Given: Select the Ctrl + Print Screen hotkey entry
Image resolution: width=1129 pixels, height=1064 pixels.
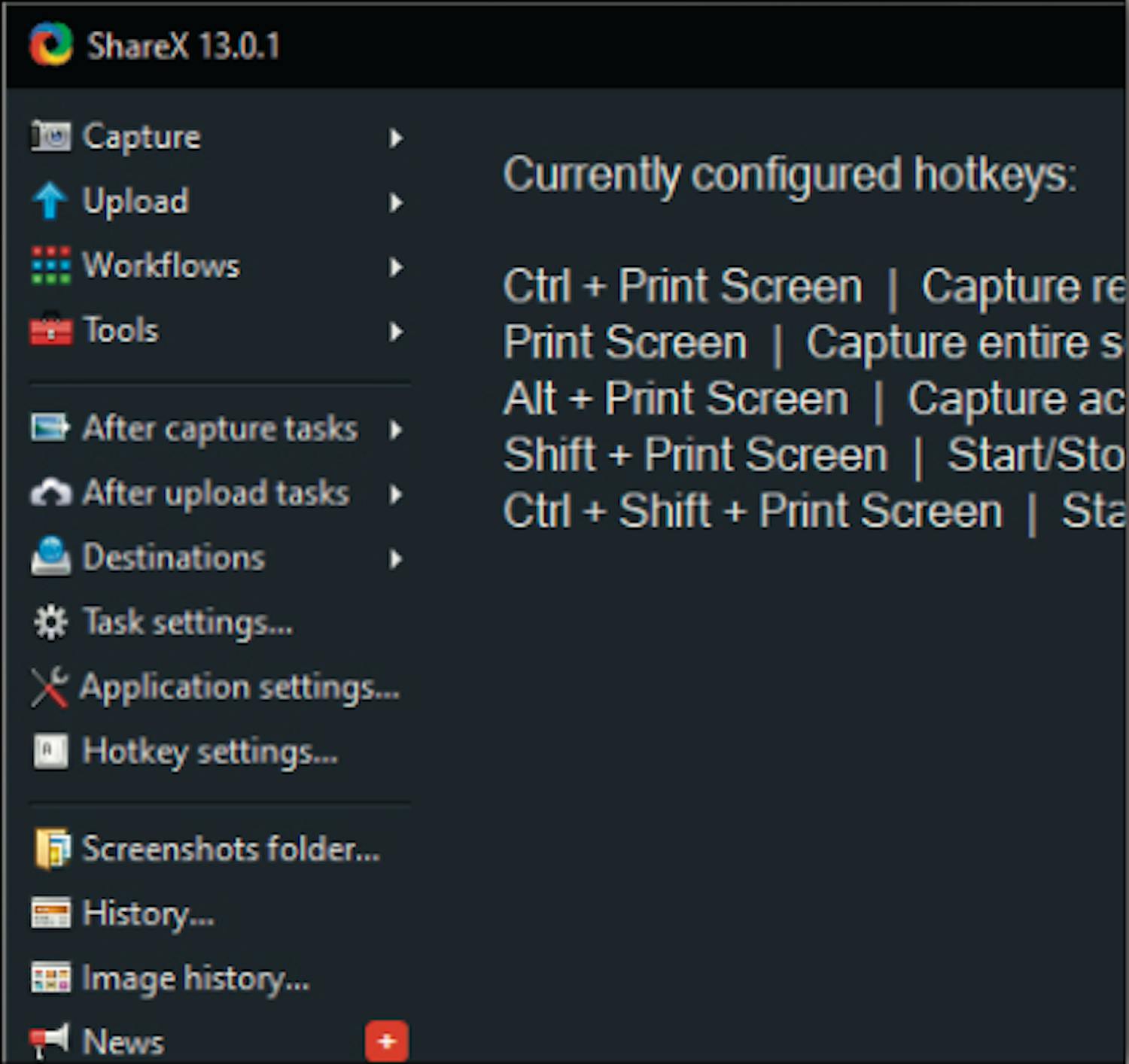Looking at the screenshot, I should (682, 287).
